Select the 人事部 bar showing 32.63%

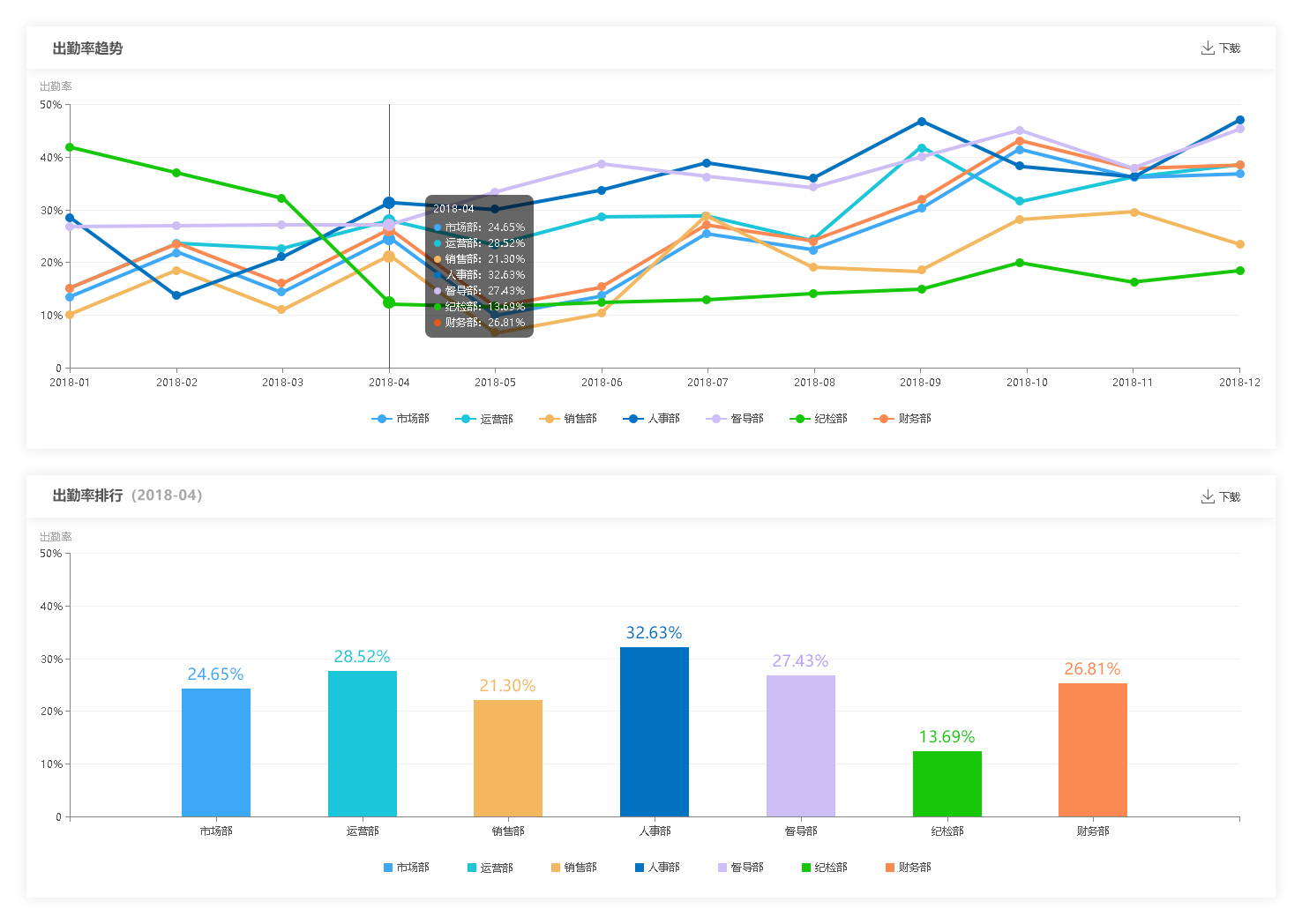tap(655, 732)
